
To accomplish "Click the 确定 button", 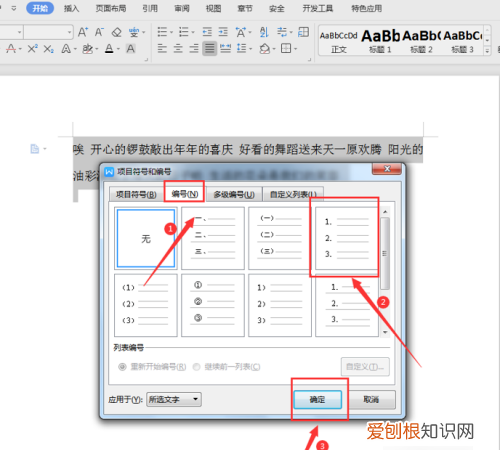I will coord(318,399).
